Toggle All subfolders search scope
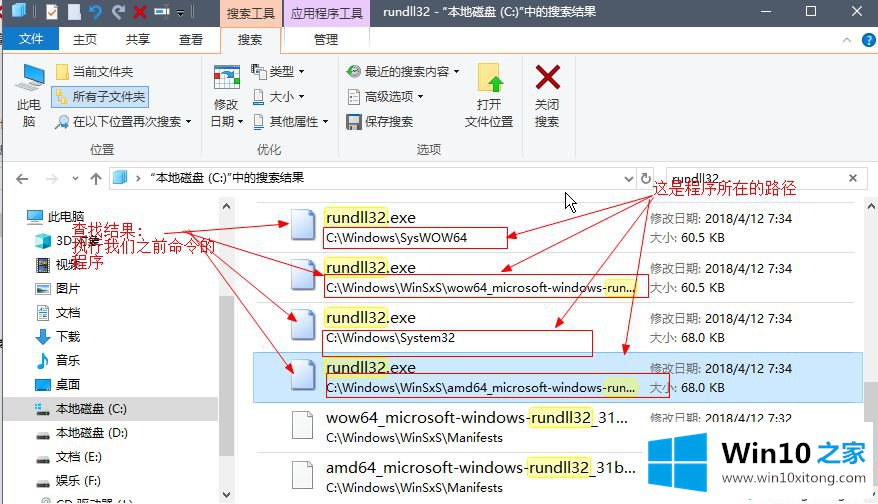 (100, 96)
